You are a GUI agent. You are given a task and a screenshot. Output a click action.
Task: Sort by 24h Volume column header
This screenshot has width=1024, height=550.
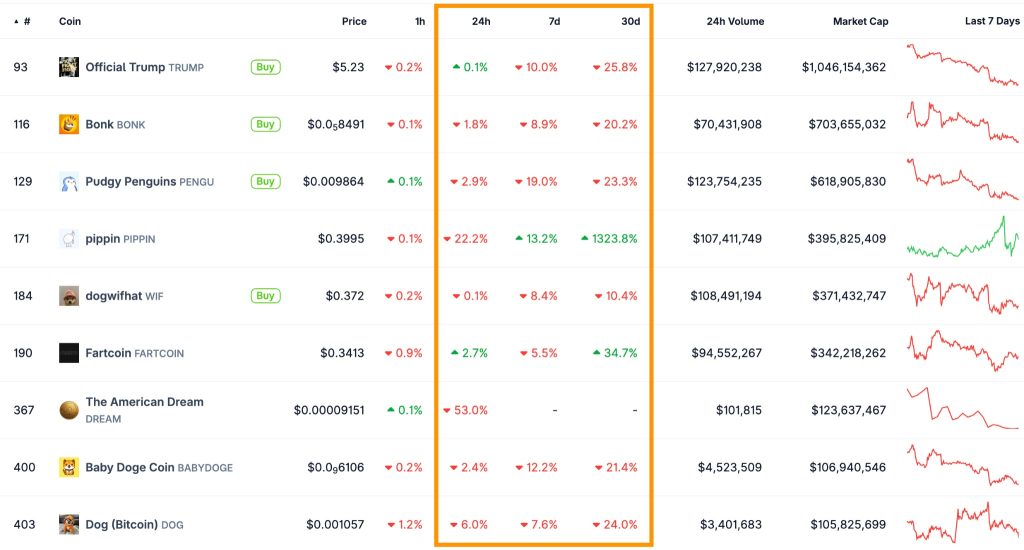click(x=734, y=21)
